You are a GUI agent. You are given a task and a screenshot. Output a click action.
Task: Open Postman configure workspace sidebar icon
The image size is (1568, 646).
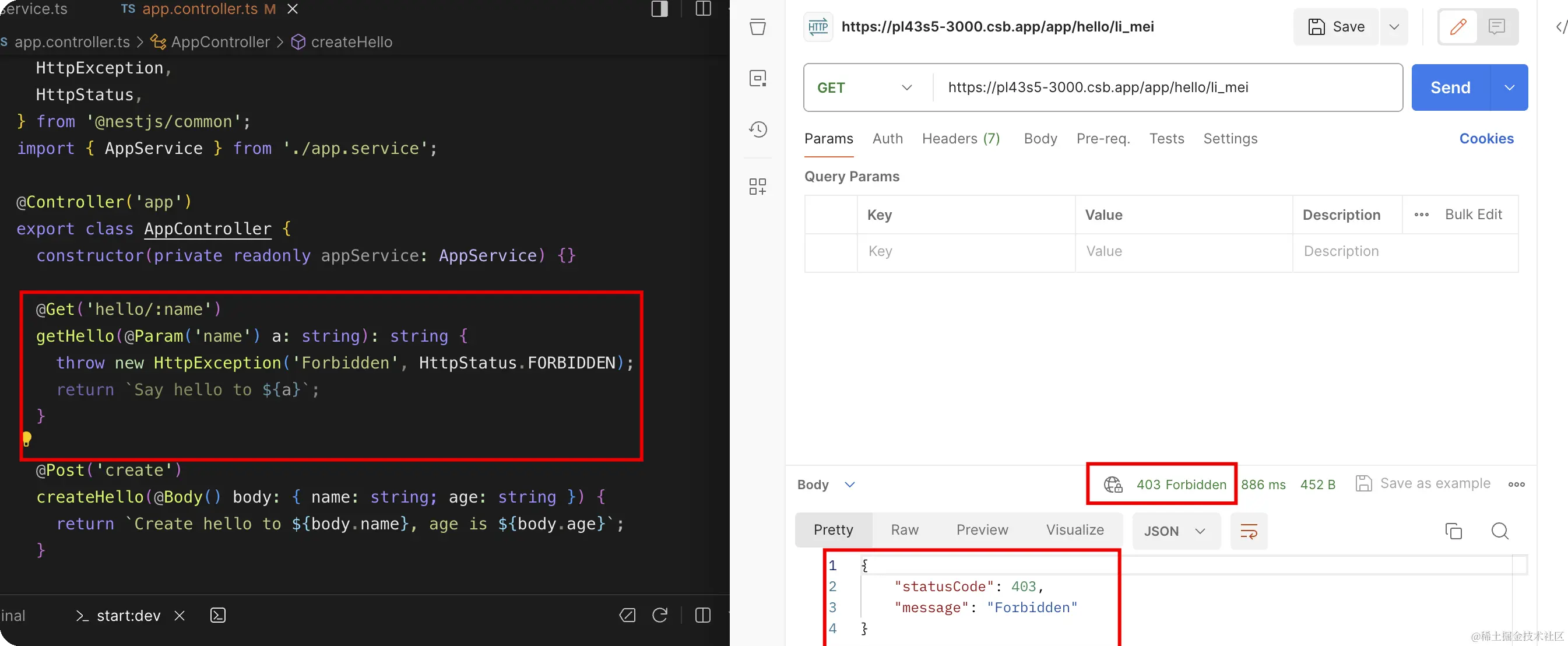pos(758,187)
